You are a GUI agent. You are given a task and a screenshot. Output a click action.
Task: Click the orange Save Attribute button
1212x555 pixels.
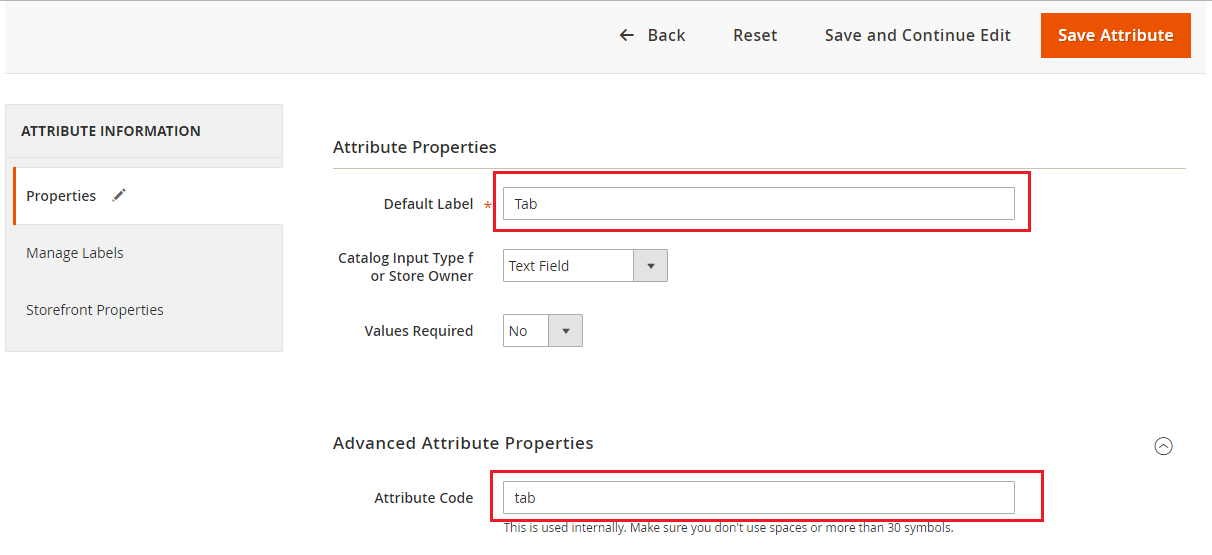click(x=1115, y=35)
